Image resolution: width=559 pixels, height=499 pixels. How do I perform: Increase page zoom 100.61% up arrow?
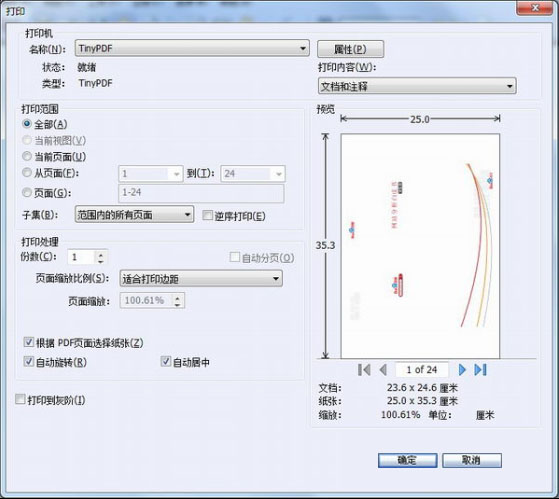click(x=178, y=297)
